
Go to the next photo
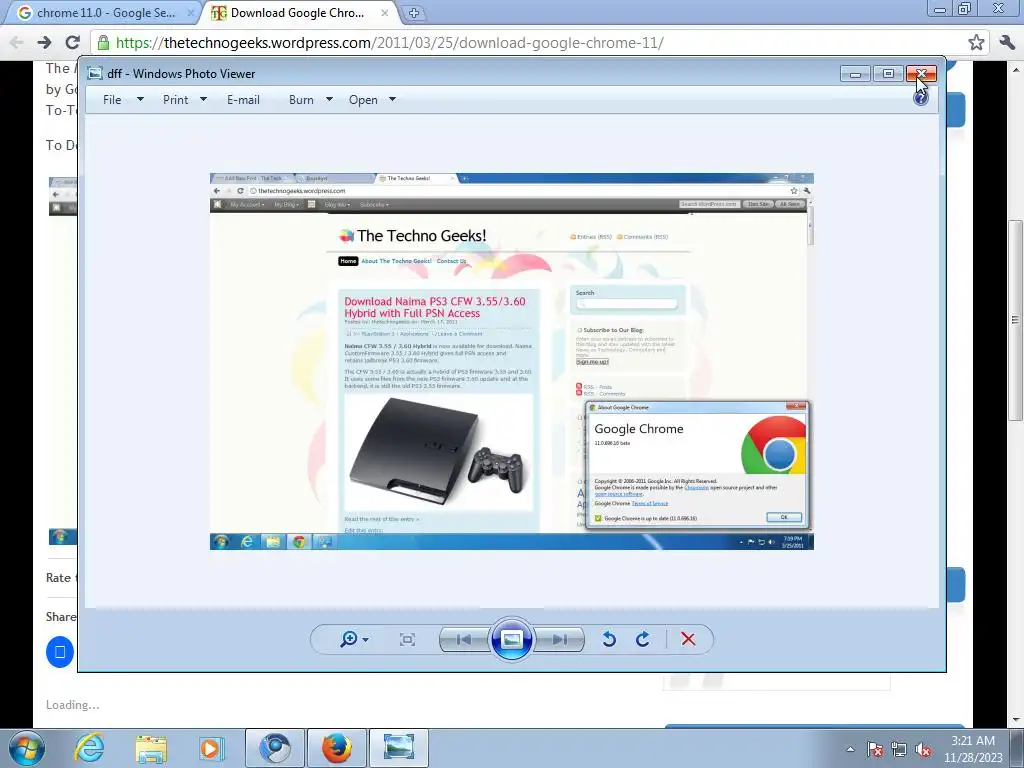[x=559, y=639]
